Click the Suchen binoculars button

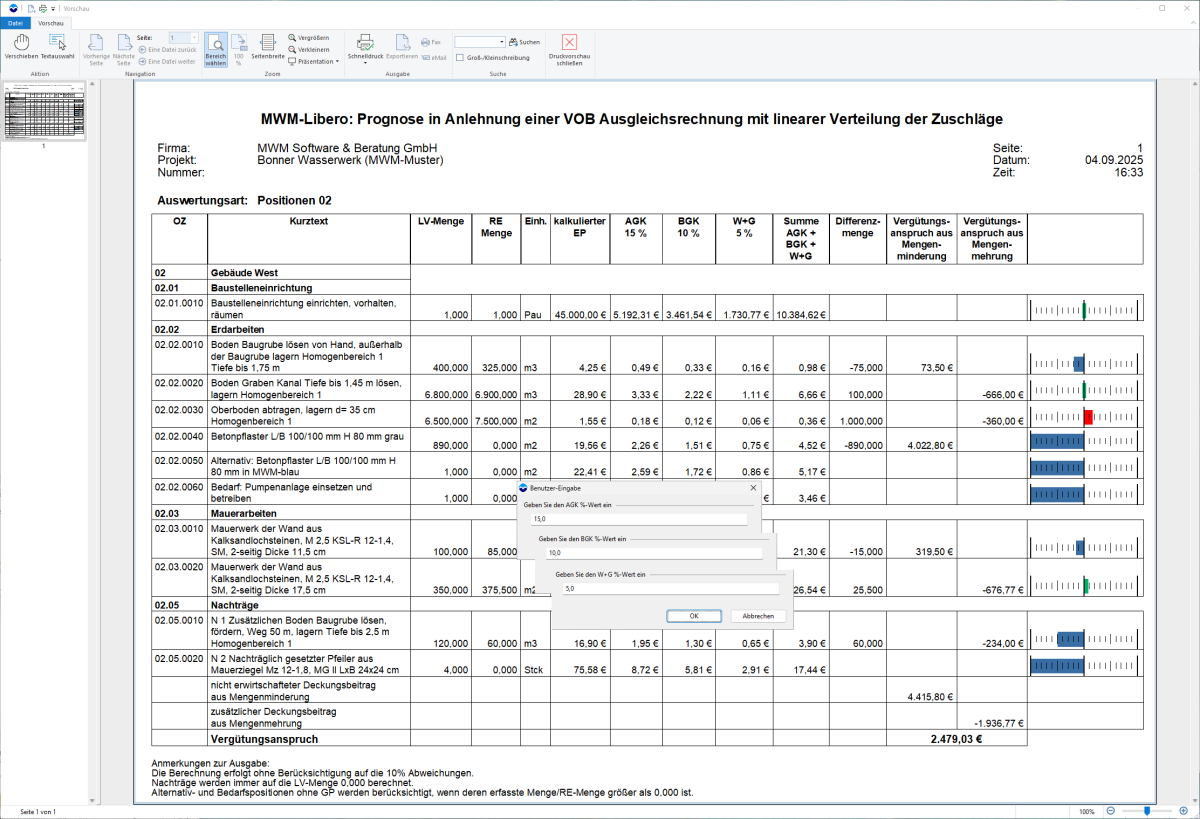coord(524,42)
